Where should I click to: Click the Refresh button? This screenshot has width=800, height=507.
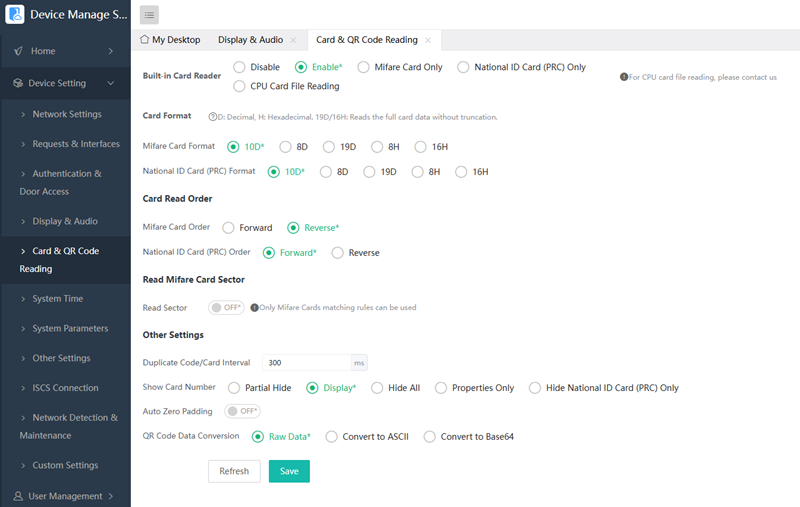click(x=234, y=471)
